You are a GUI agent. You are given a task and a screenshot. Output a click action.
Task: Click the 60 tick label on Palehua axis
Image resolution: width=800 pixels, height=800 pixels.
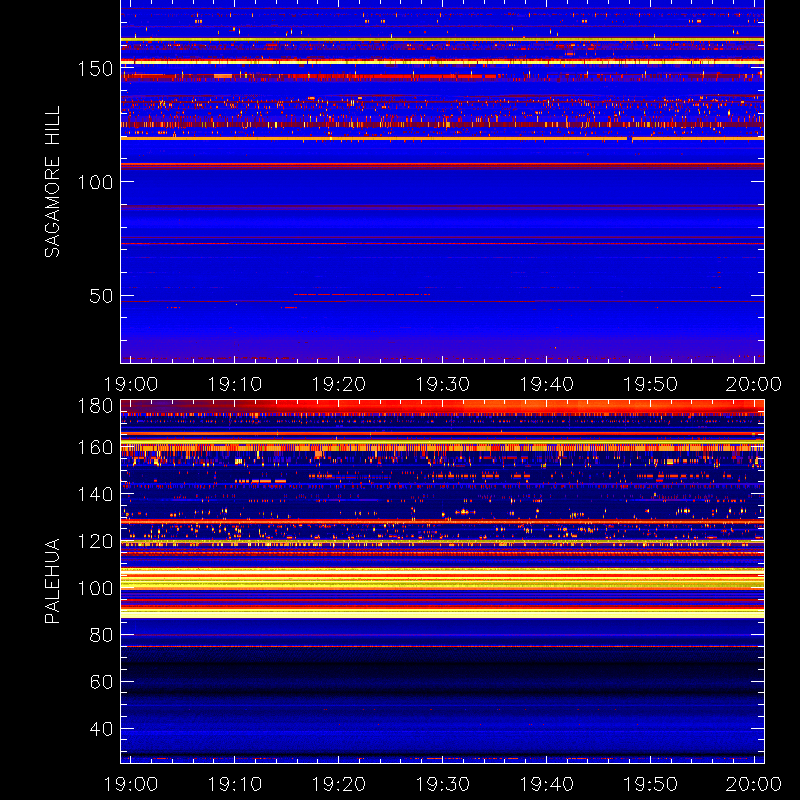101,682
